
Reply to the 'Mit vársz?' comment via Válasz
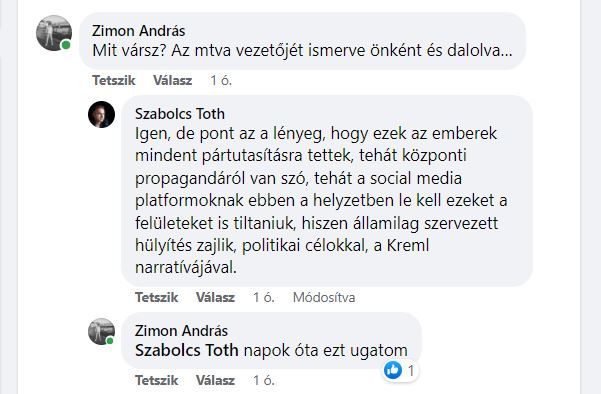(x=172, y=80)
